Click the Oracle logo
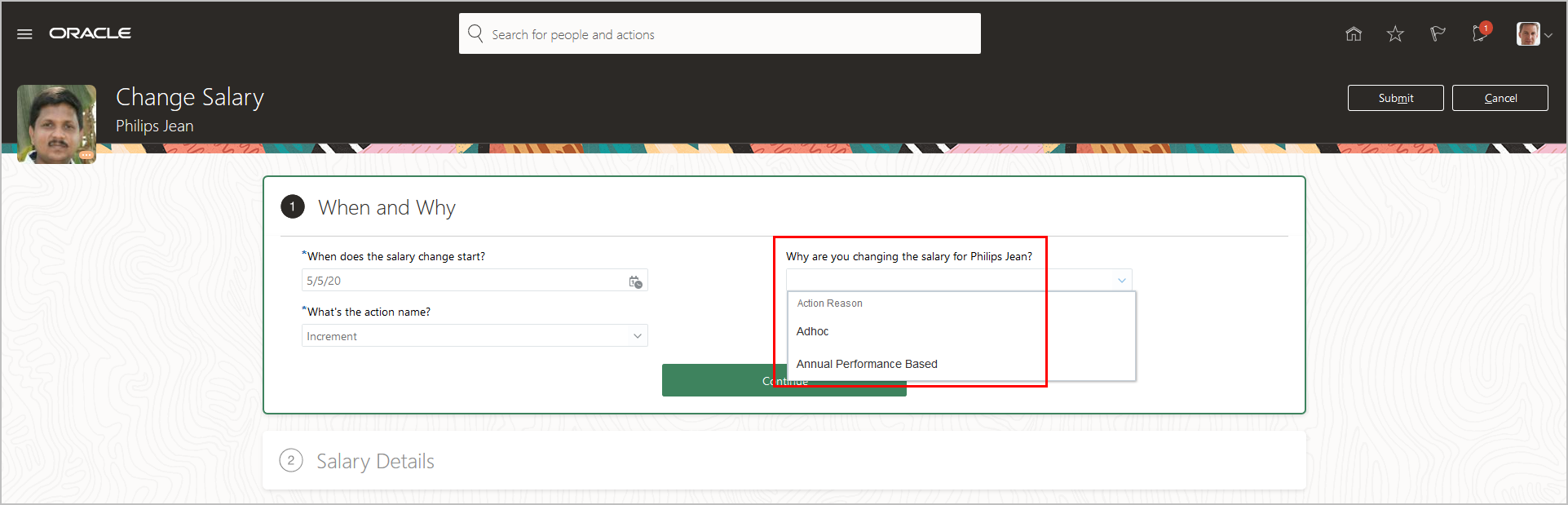The height and width of the screenshot is (505, 1568). [x=90, y=33]
